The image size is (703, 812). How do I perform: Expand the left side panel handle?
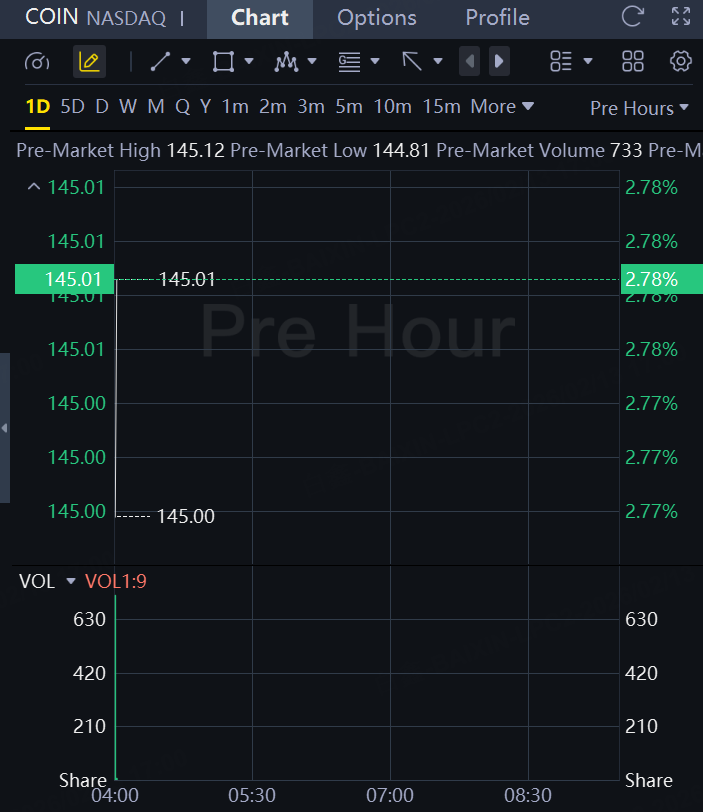pos(5,428)
